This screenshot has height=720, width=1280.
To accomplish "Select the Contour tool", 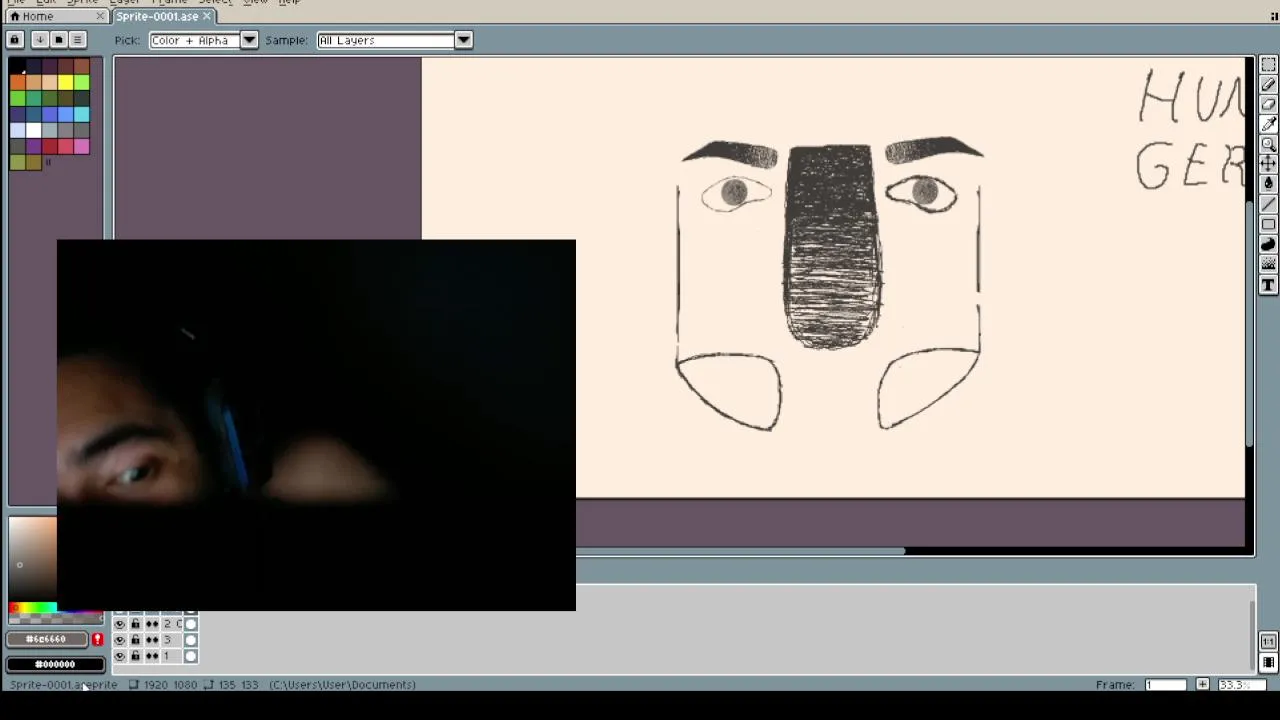I will point(1268,244).
